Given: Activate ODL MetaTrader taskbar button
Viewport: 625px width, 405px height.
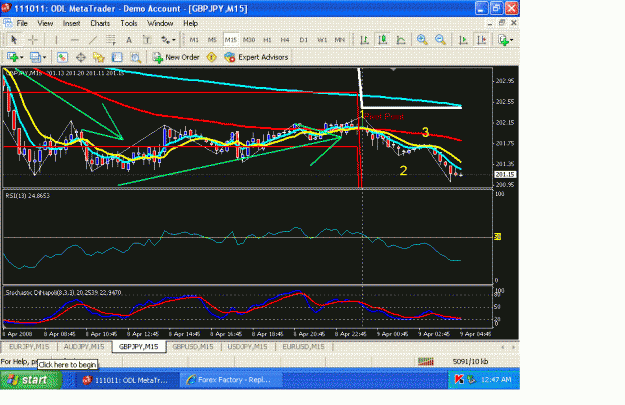Looking at the screenshot, I should tap(126, 380).
